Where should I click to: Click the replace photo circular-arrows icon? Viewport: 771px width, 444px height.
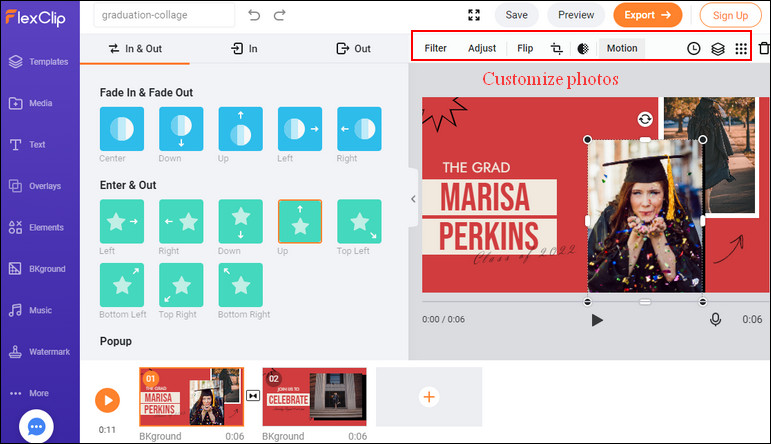click(645, 119)
